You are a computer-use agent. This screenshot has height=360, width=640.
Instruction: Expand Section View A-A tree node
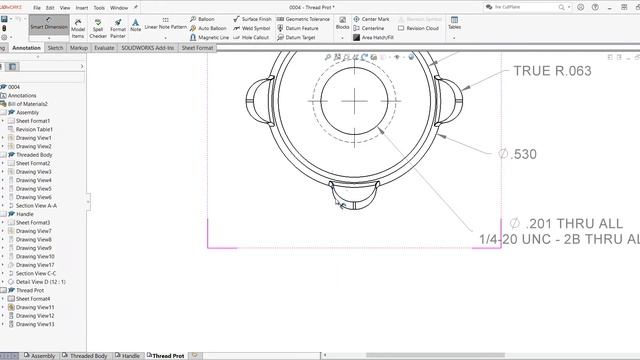(3, 206)
